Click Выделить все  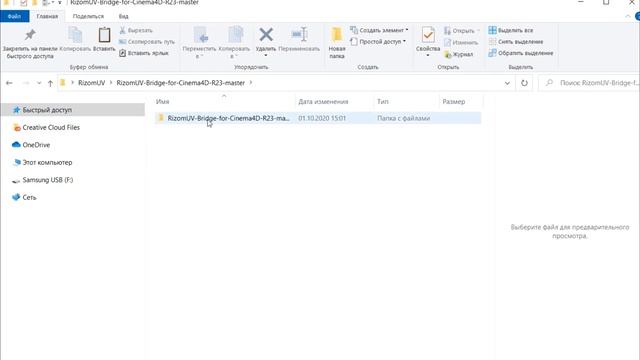(511, 30)
